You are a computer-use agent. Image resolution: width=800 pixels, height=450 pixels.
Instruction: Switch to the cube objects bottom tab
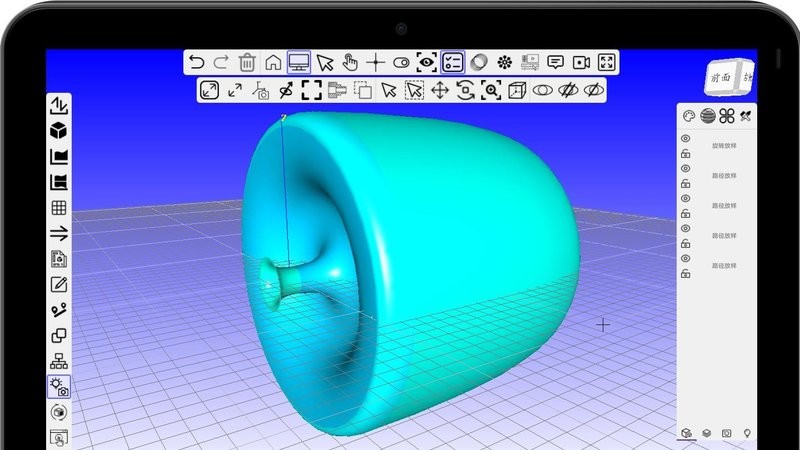687,433
